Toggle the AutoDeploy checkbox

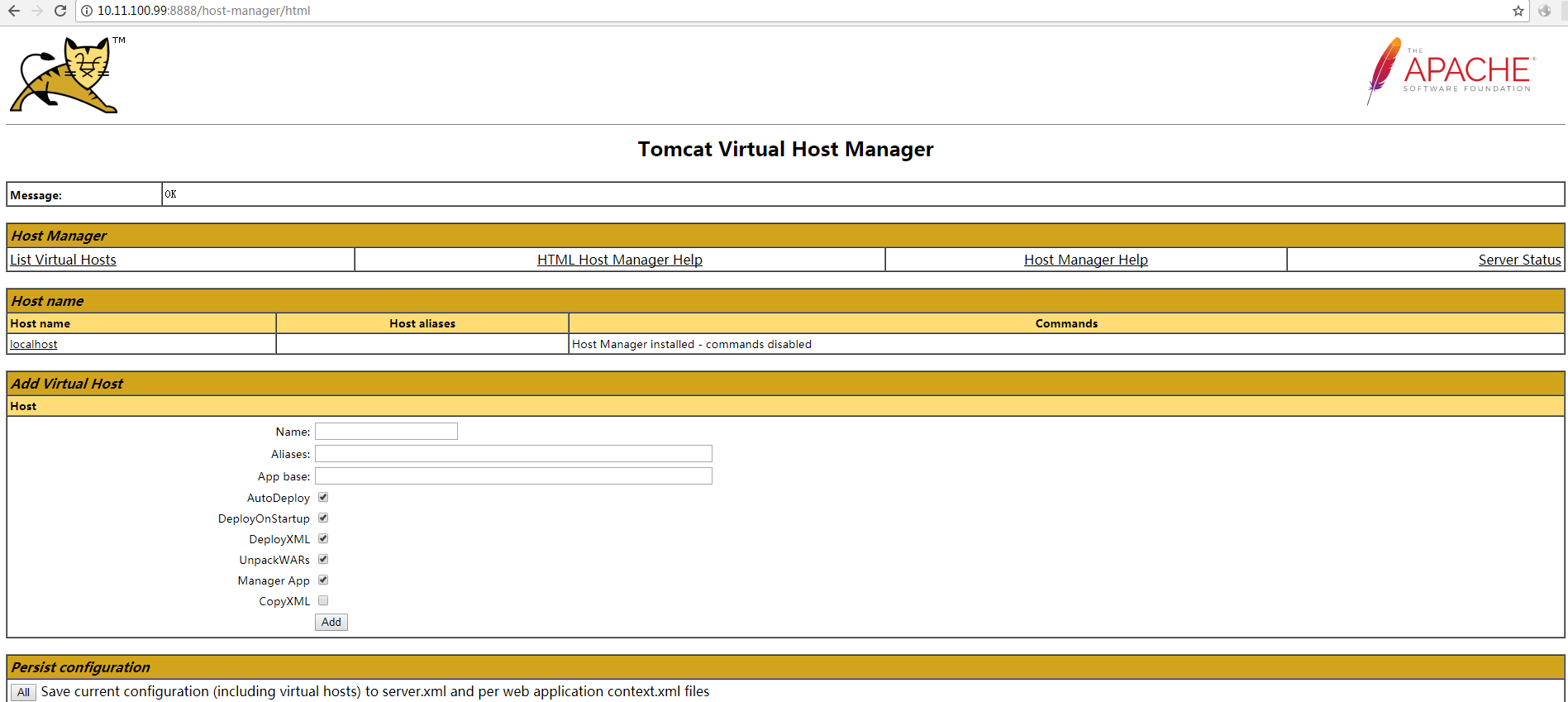pos(323,497)
